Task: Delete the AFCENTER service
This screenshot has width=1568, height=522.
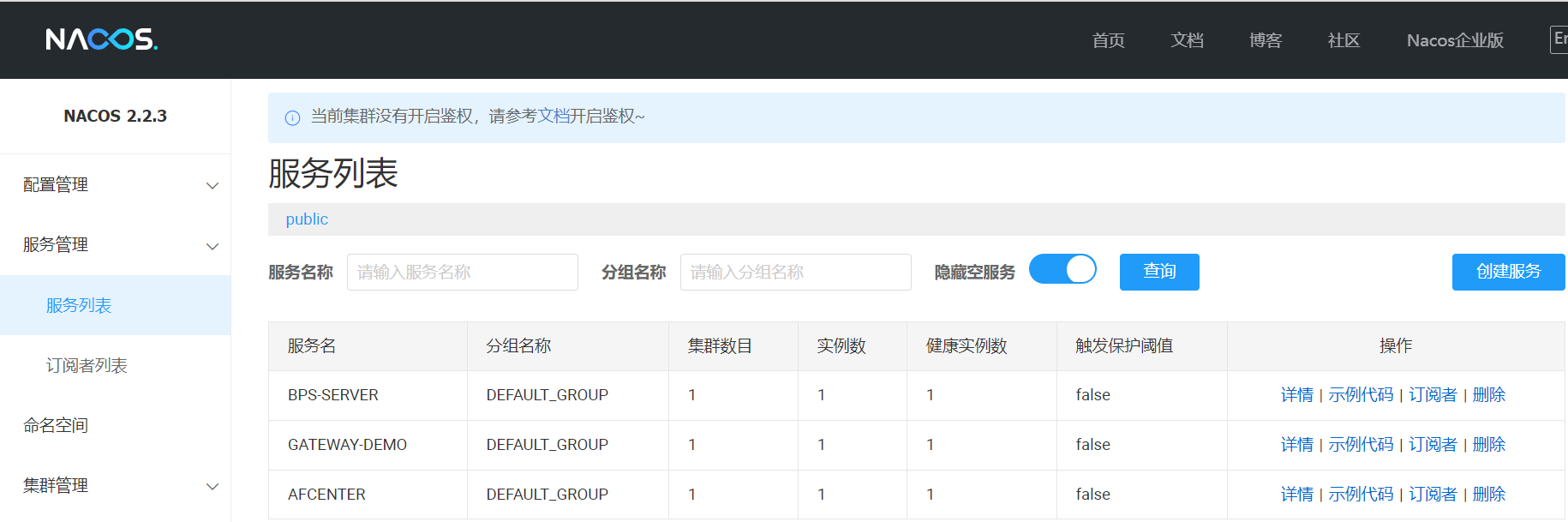Action: pos(1488,495)
